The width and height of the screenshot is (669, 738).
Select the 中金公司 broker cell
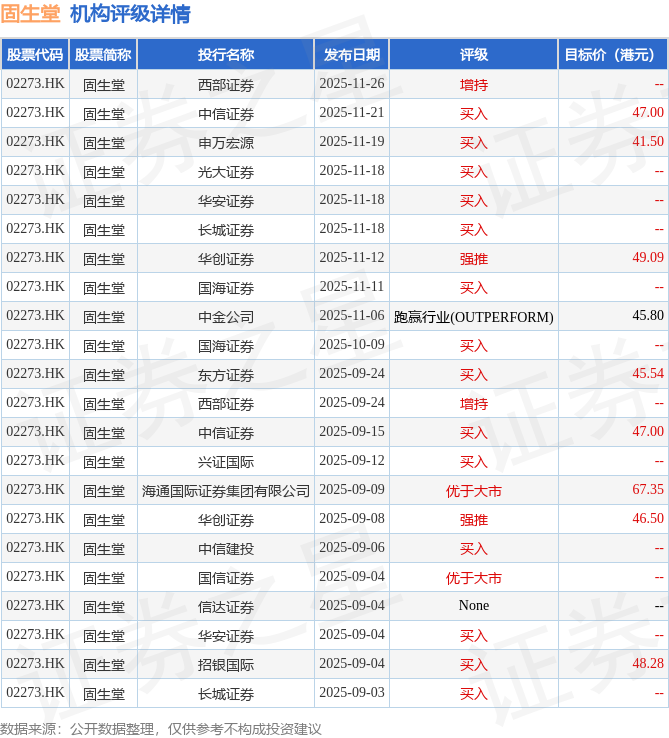[x=226, y=317]
